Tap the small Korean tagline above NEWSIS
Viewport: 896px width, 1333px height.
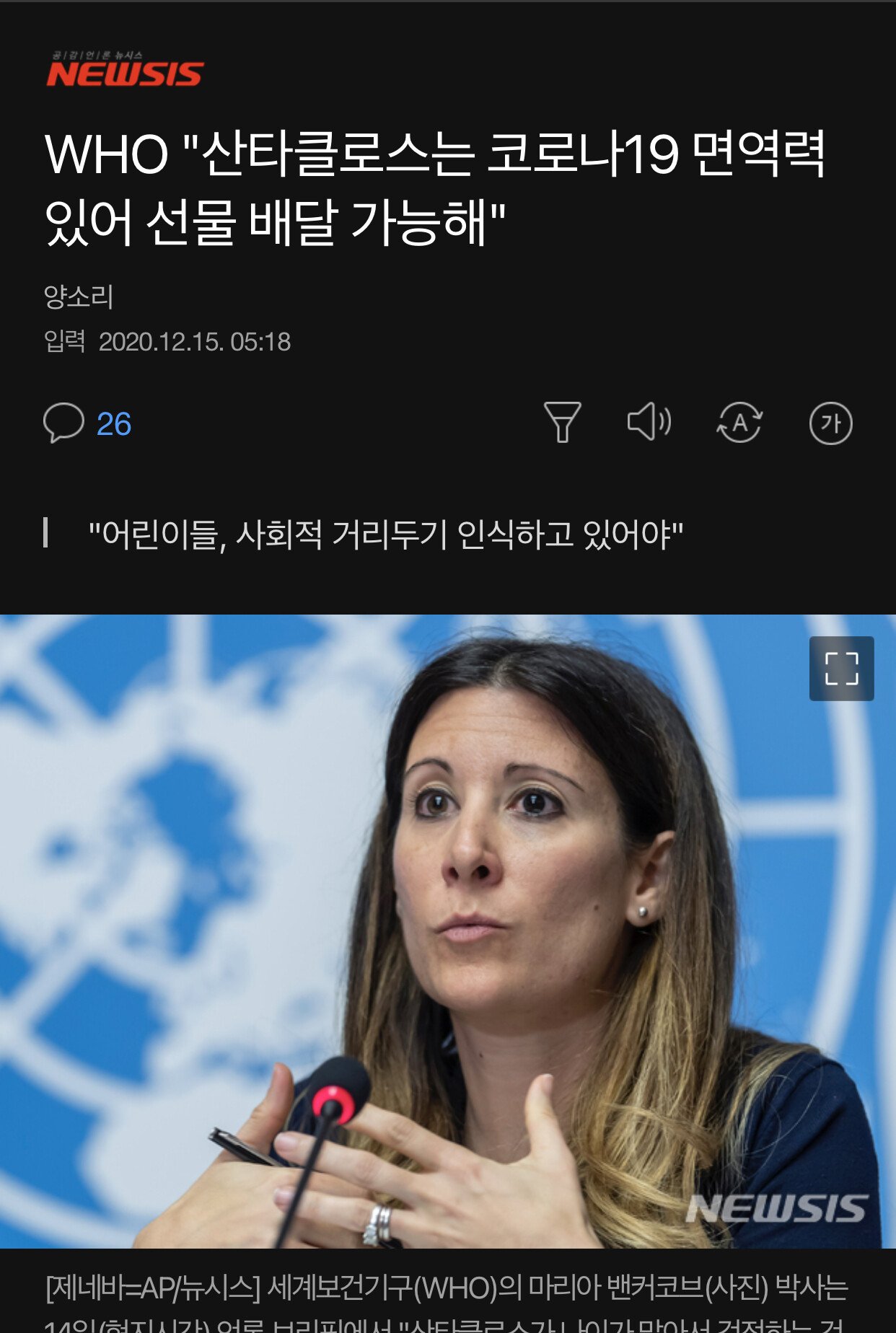pos(97,55)
